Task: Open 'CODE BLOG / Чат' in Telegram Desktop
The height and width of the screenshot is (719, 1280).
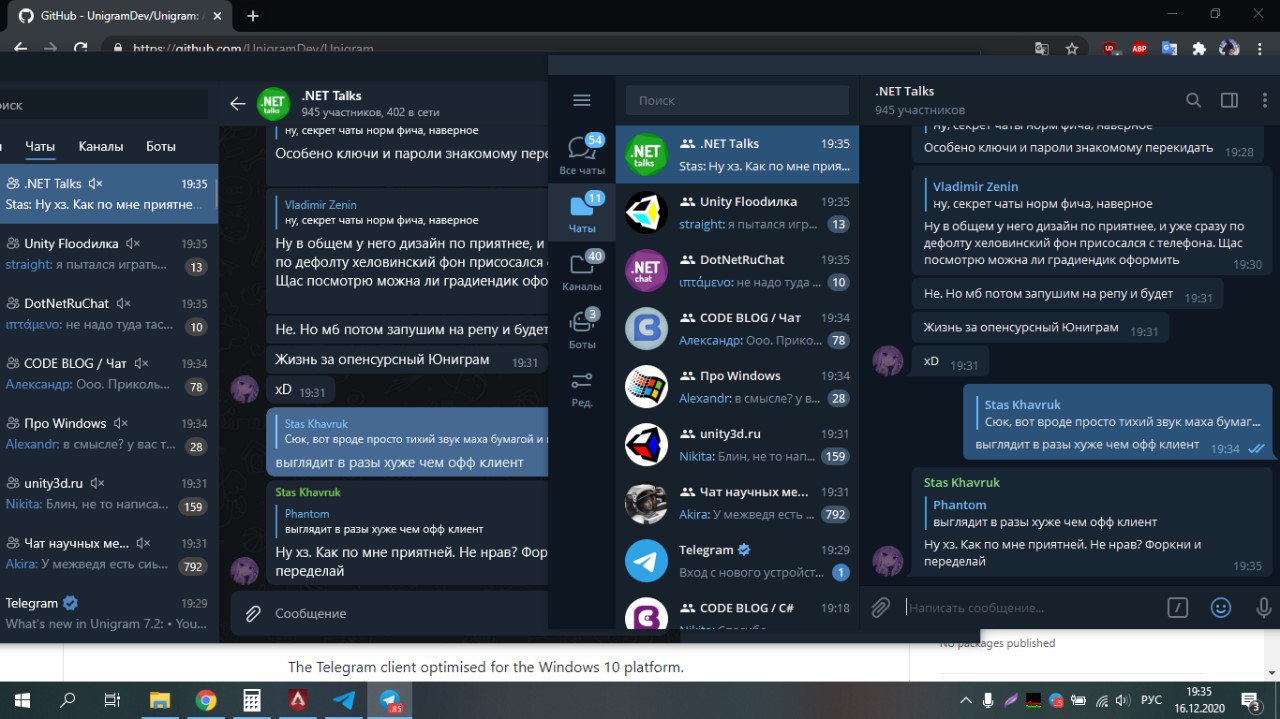Action: [x=737, y=328]
